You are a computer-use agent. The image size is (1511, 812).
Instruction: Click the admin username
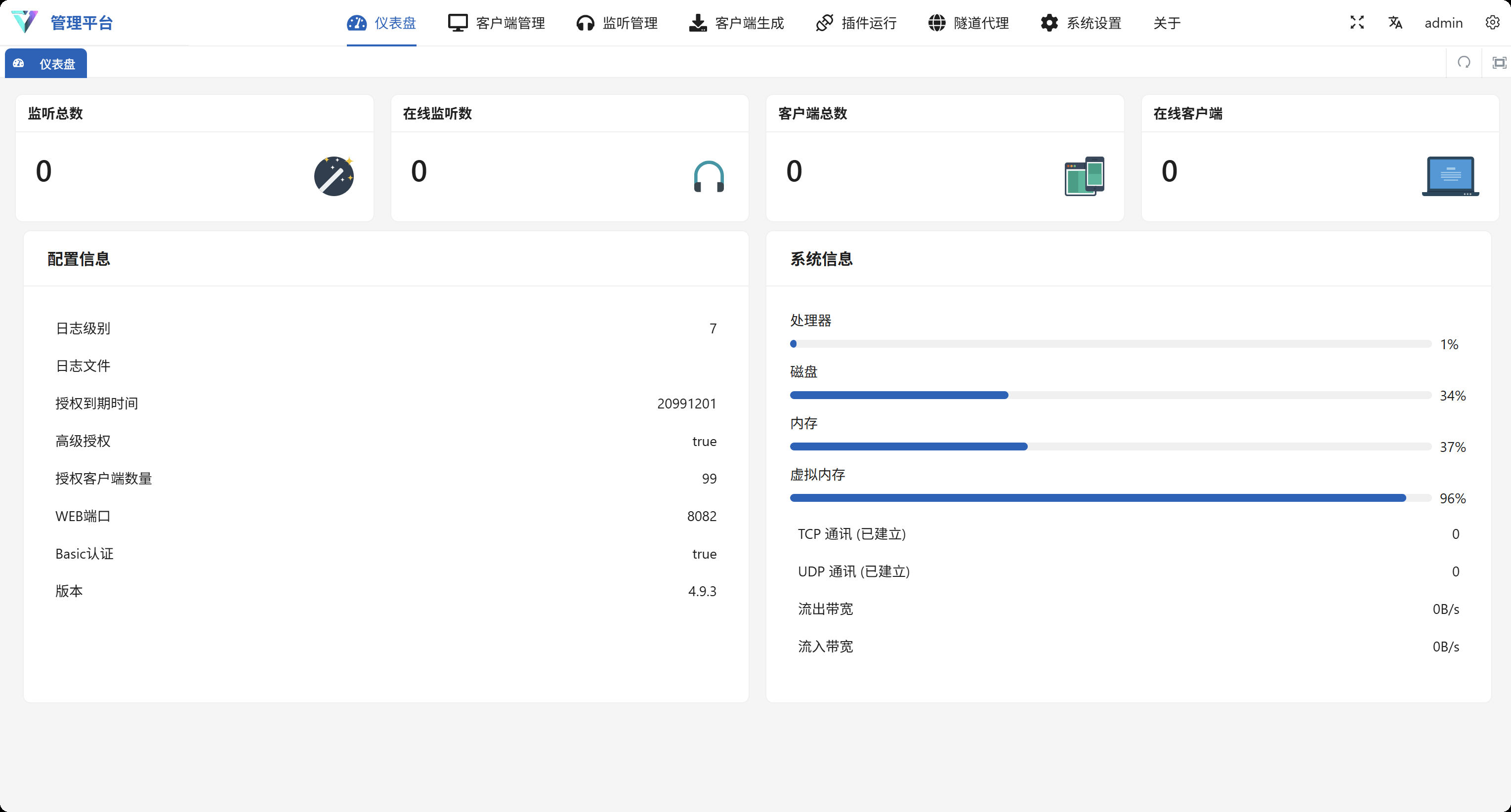[x=1444, y=22]
